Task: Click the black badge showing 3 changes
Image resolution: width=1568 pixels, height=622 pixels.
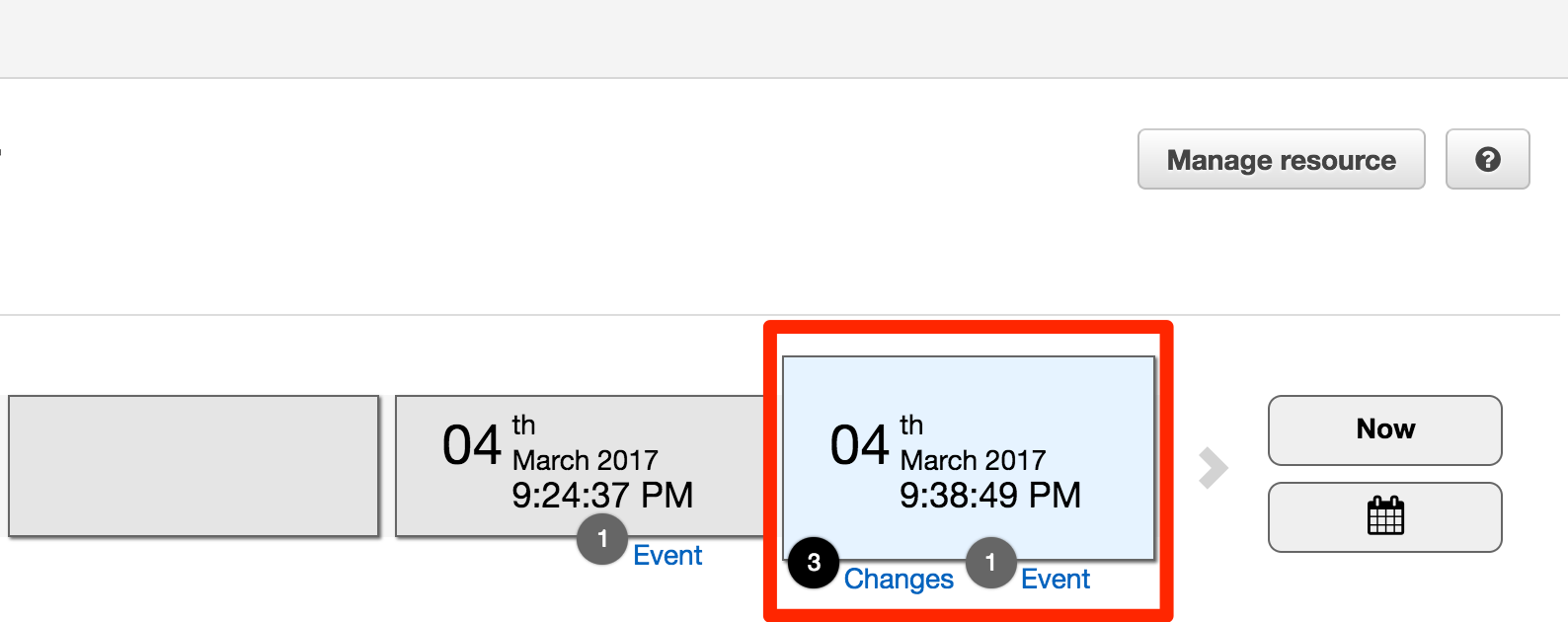Action: (x=814, y=563)
